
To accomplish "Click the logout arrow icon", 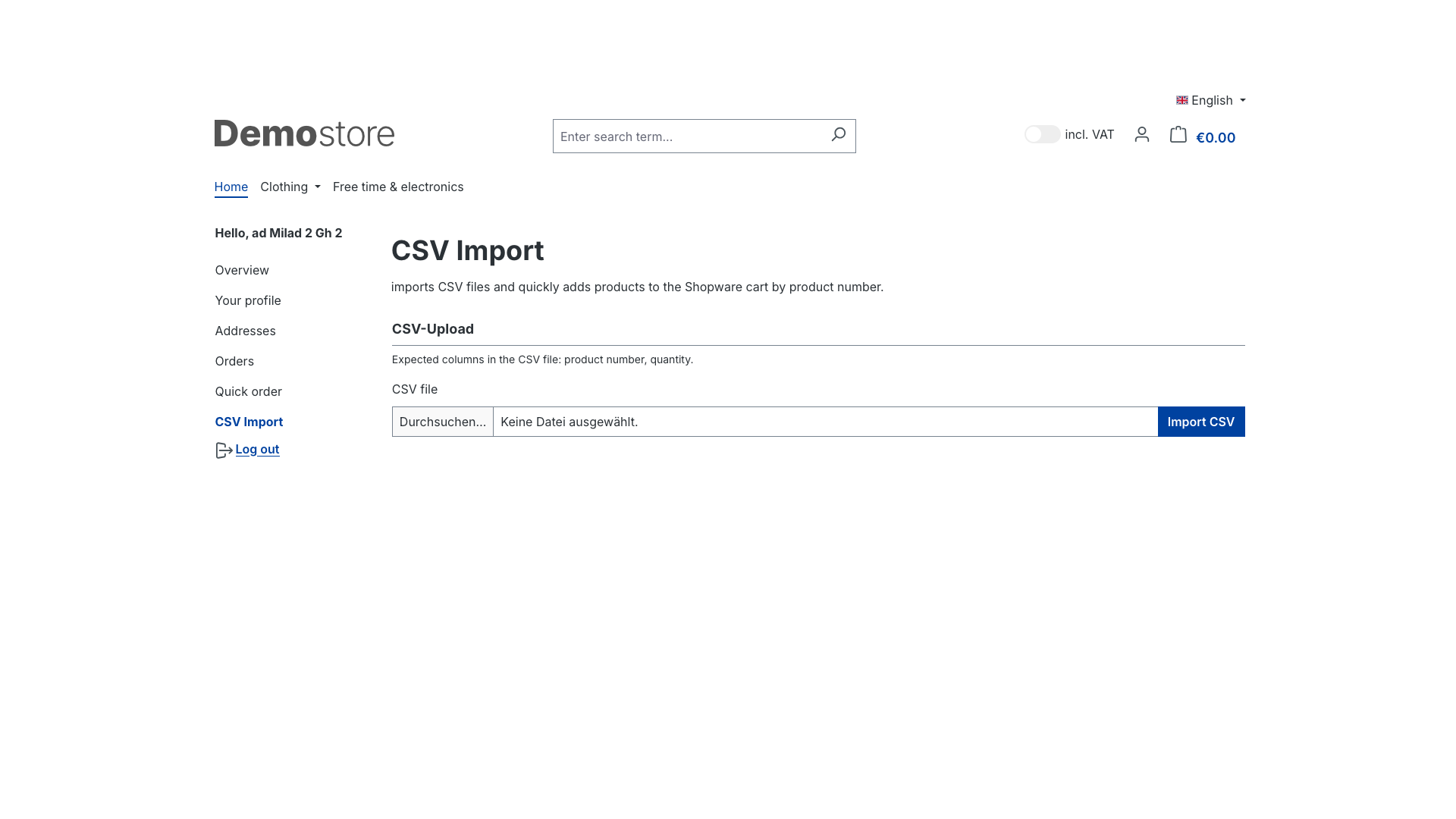I will pos(223,450).
